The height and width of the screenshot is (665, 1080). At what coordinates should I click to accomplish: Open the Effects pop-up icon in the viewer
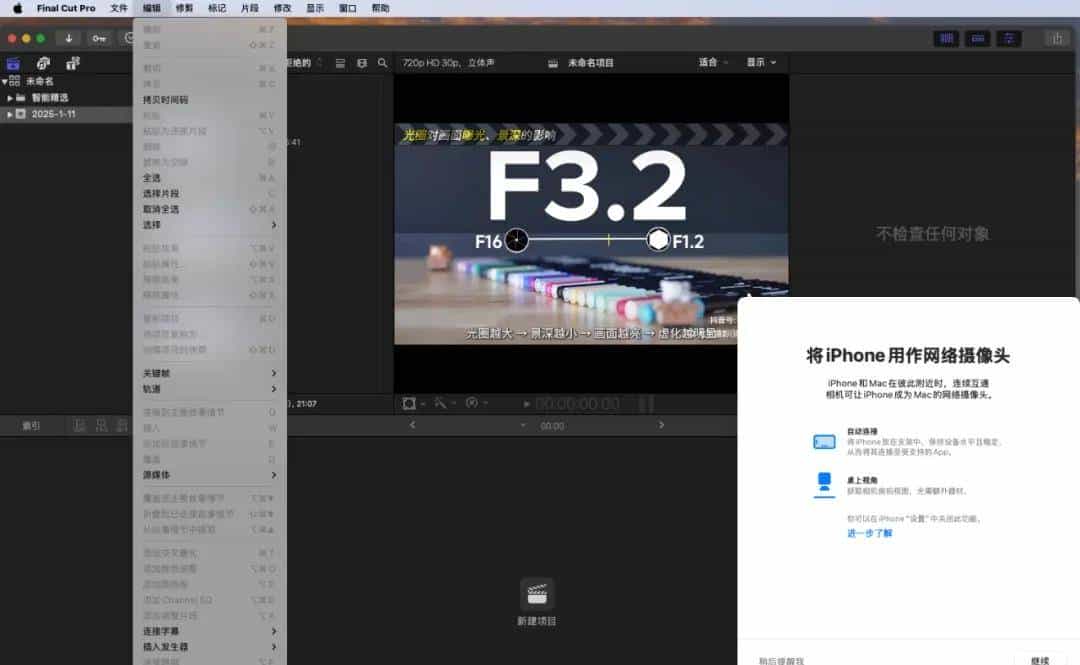(470, 404)
